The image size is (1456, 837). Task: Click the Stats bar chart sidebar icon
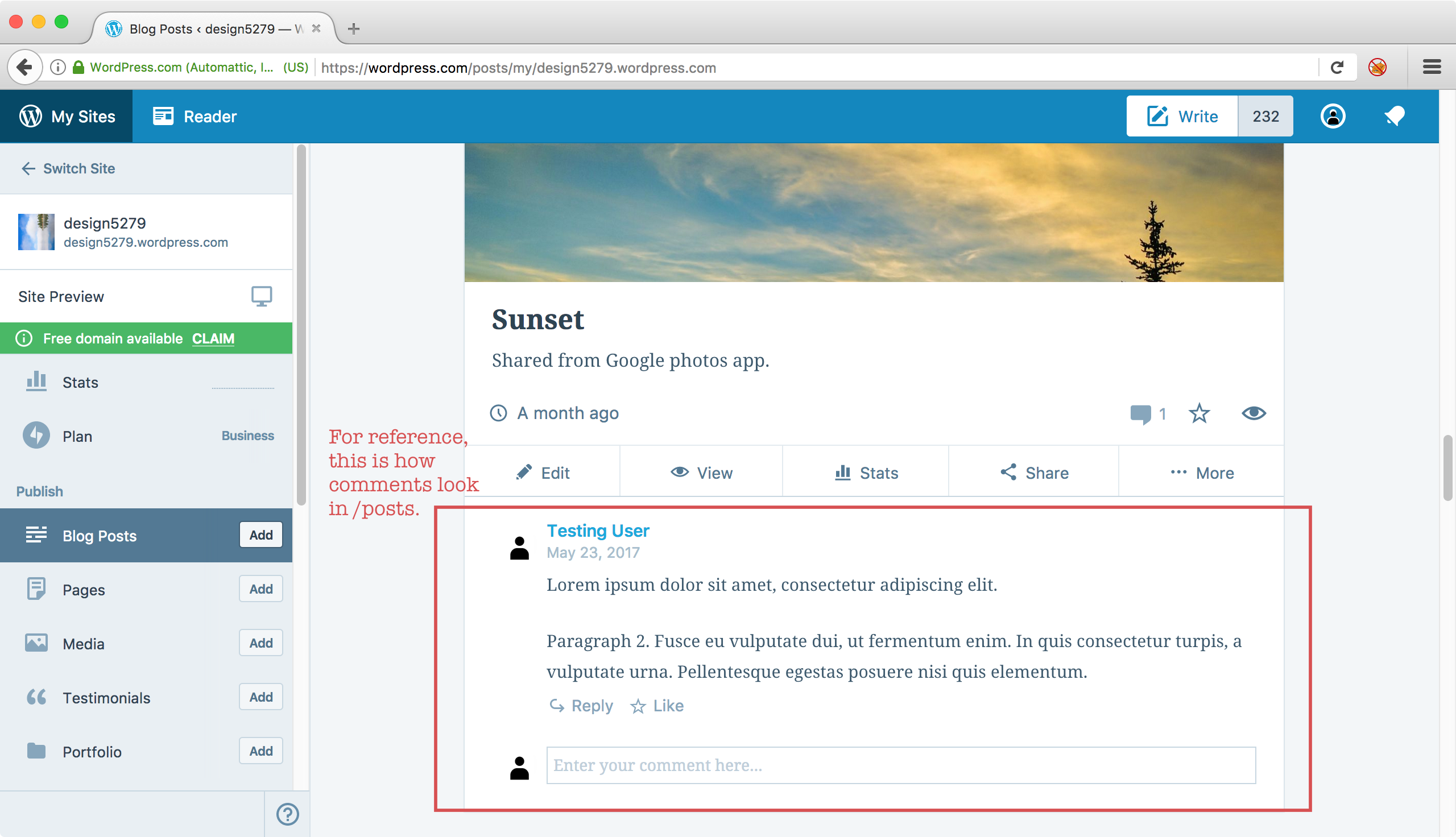coord(36,382)
